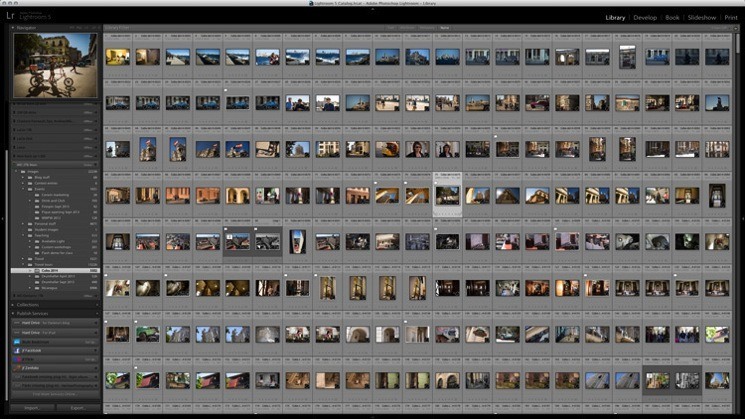
Task: Click the Library Filter label
Action: coord(117,28)
